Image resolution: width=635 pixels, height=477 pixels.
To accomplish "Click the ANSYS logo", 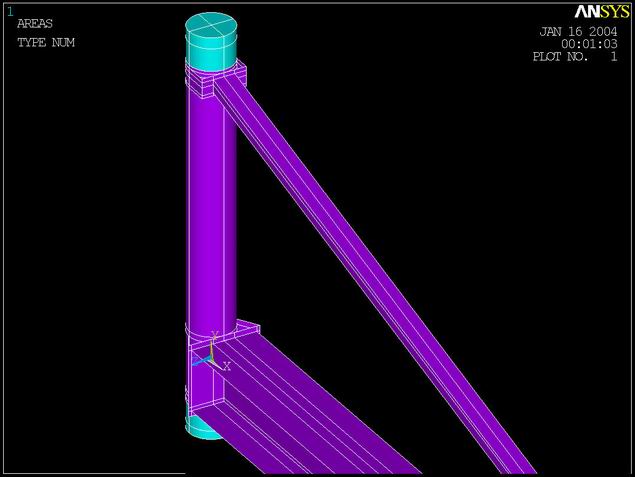I will pos(602,12).
